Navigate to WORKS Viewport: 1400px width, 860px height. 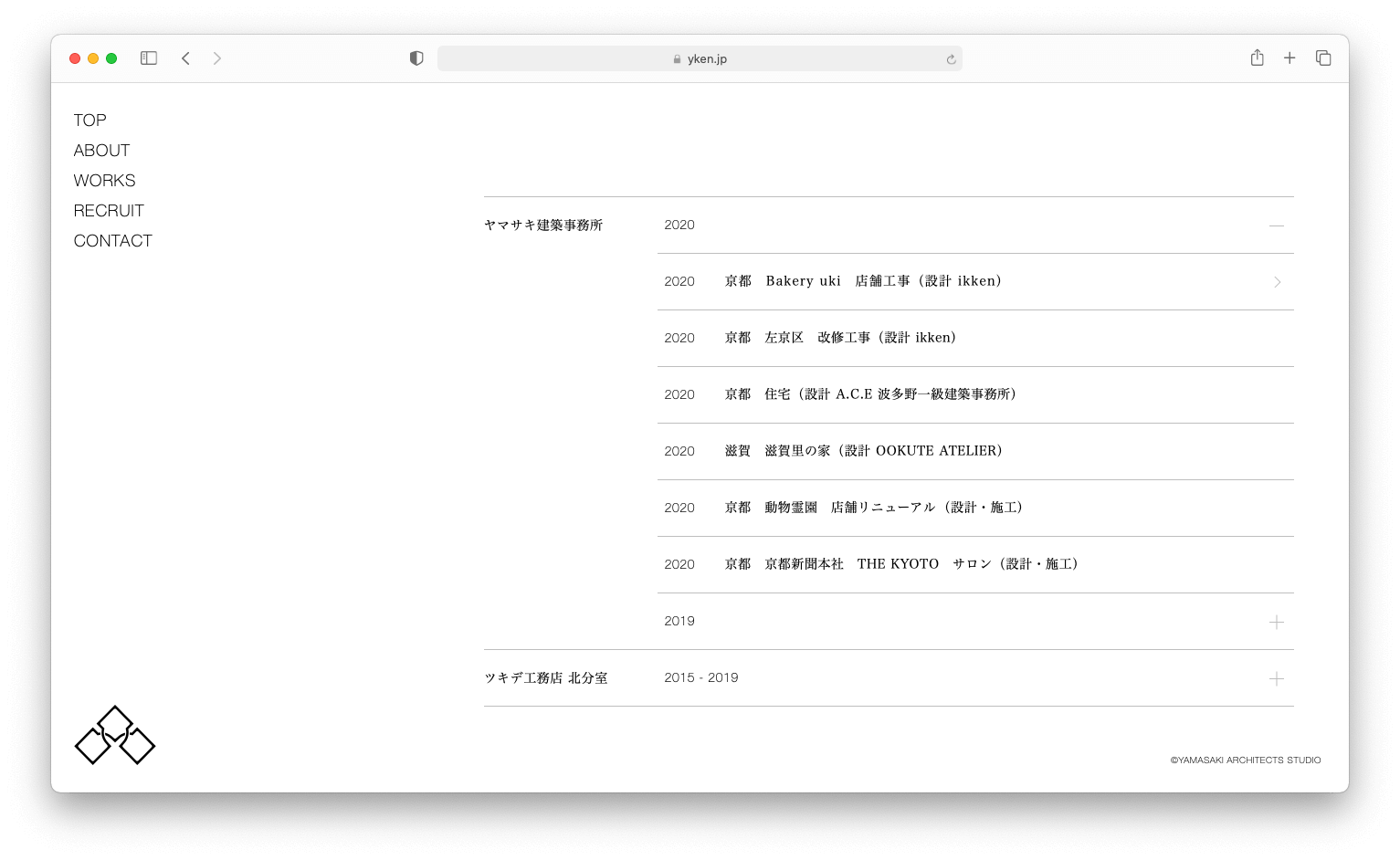coord(104,181)
